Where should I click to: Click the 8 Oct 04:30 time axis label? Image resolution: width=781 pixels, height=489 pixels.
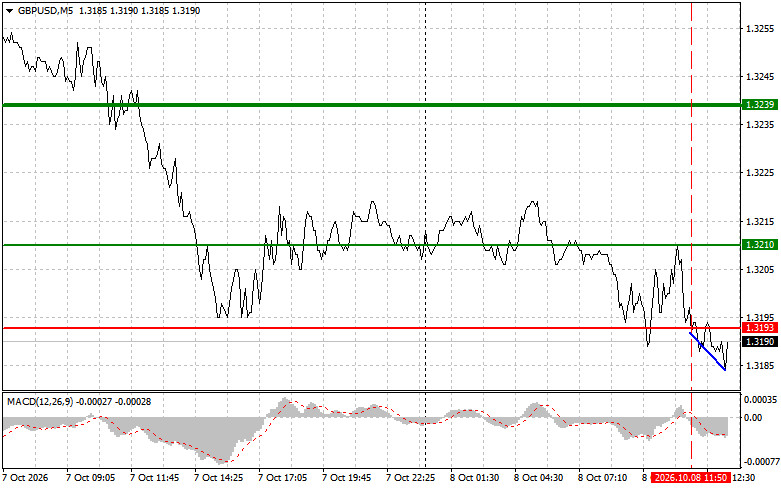pos(538,478)
